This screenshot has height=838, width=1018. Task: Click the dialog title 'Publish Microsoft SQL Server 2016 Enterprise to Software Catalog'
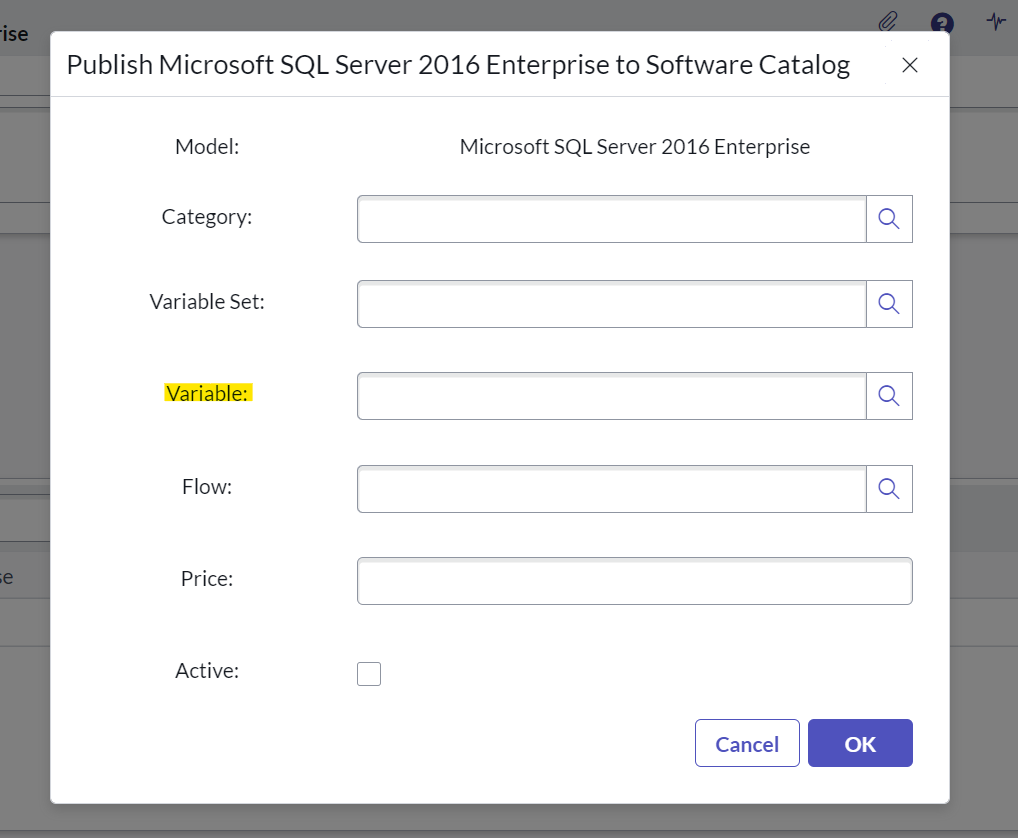coord(458,66)
